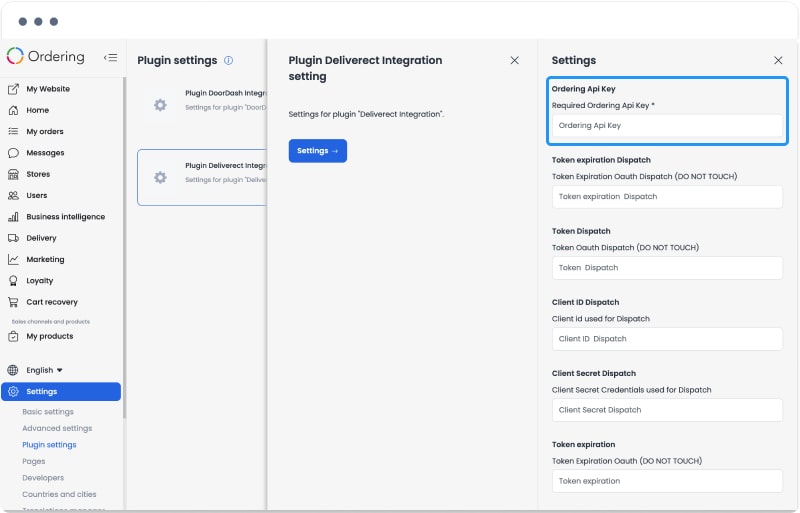800x513 pixels.
Task: Open Delivery in sidebar
Action: click(x=41, y=238)
